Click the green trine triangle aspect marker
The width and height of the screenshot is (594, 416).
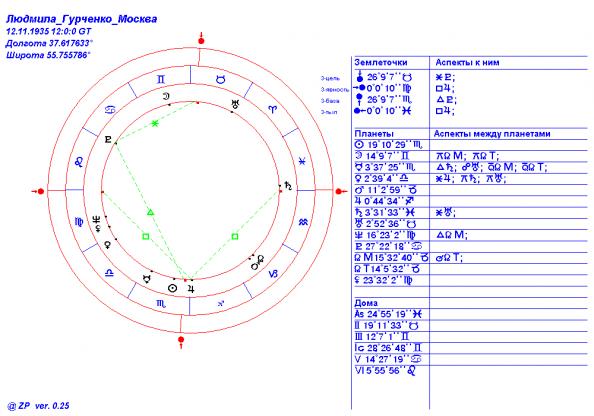pos(150,212)
